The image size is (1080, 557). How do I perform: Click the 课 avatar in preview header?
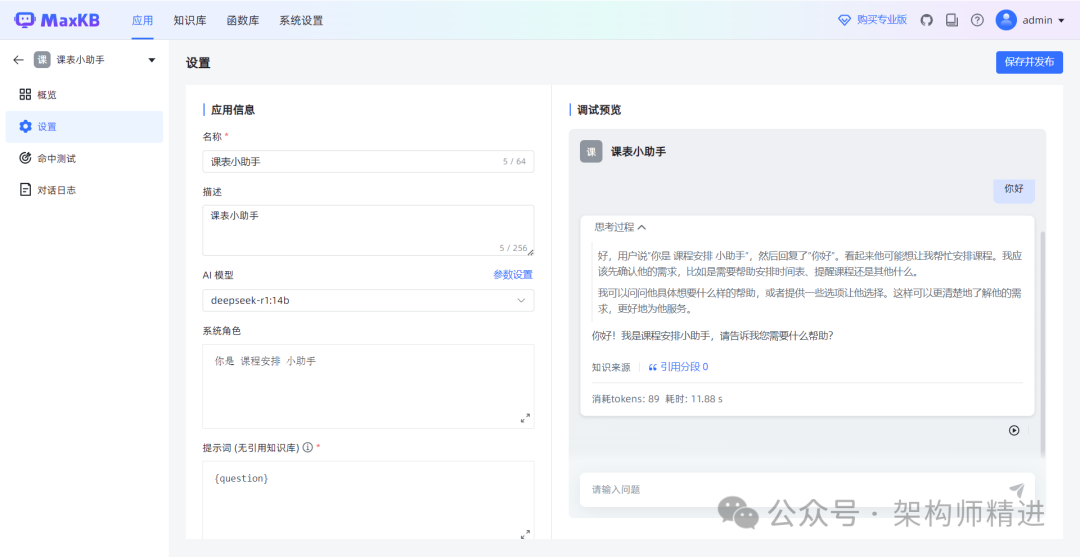(591, 151)
